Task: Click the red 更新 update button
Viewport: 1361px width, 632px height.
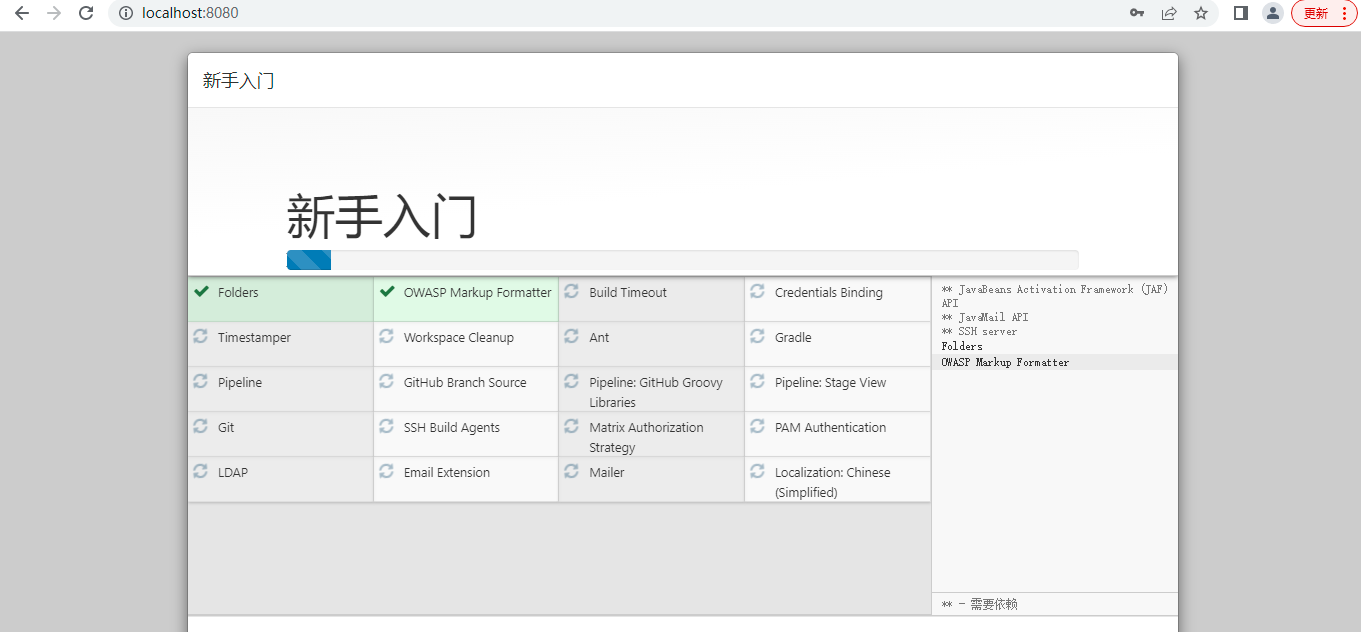Action: [x=1324, y=13]
